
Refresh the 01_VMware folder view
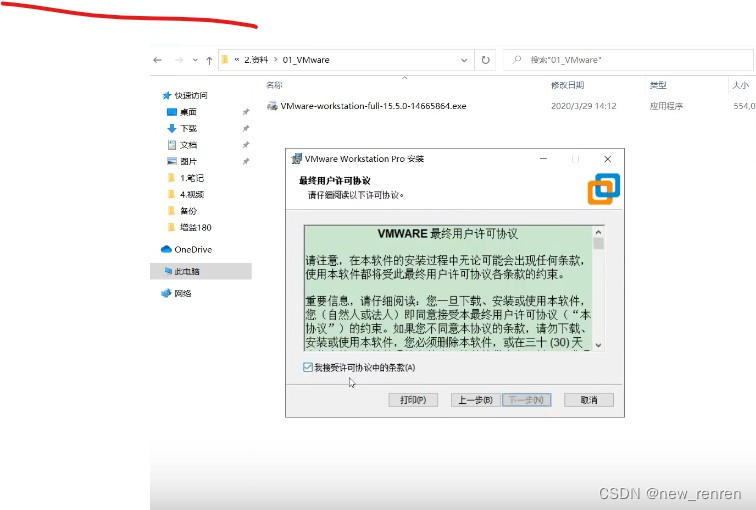pos(486,60)
